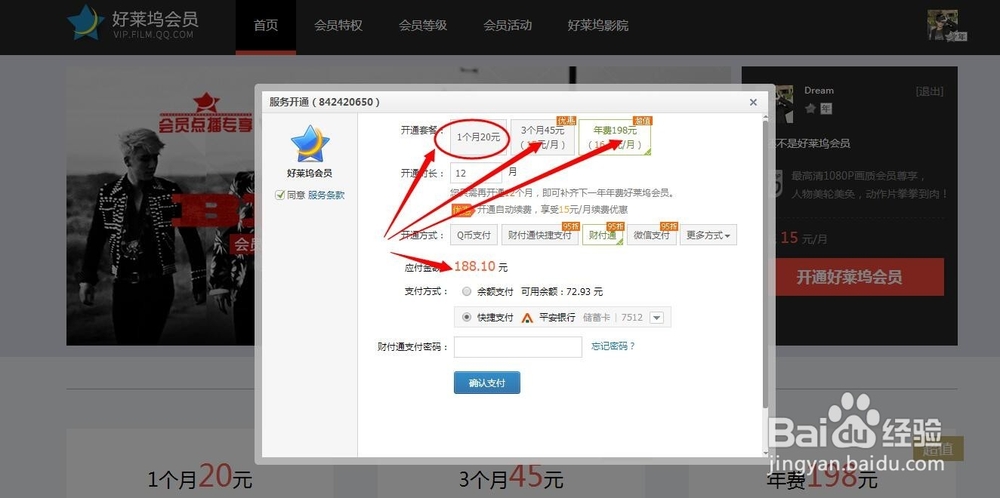1000x498 pixels.
Task: Click the dialog vertical scrollbar
Action: point(765,265)
